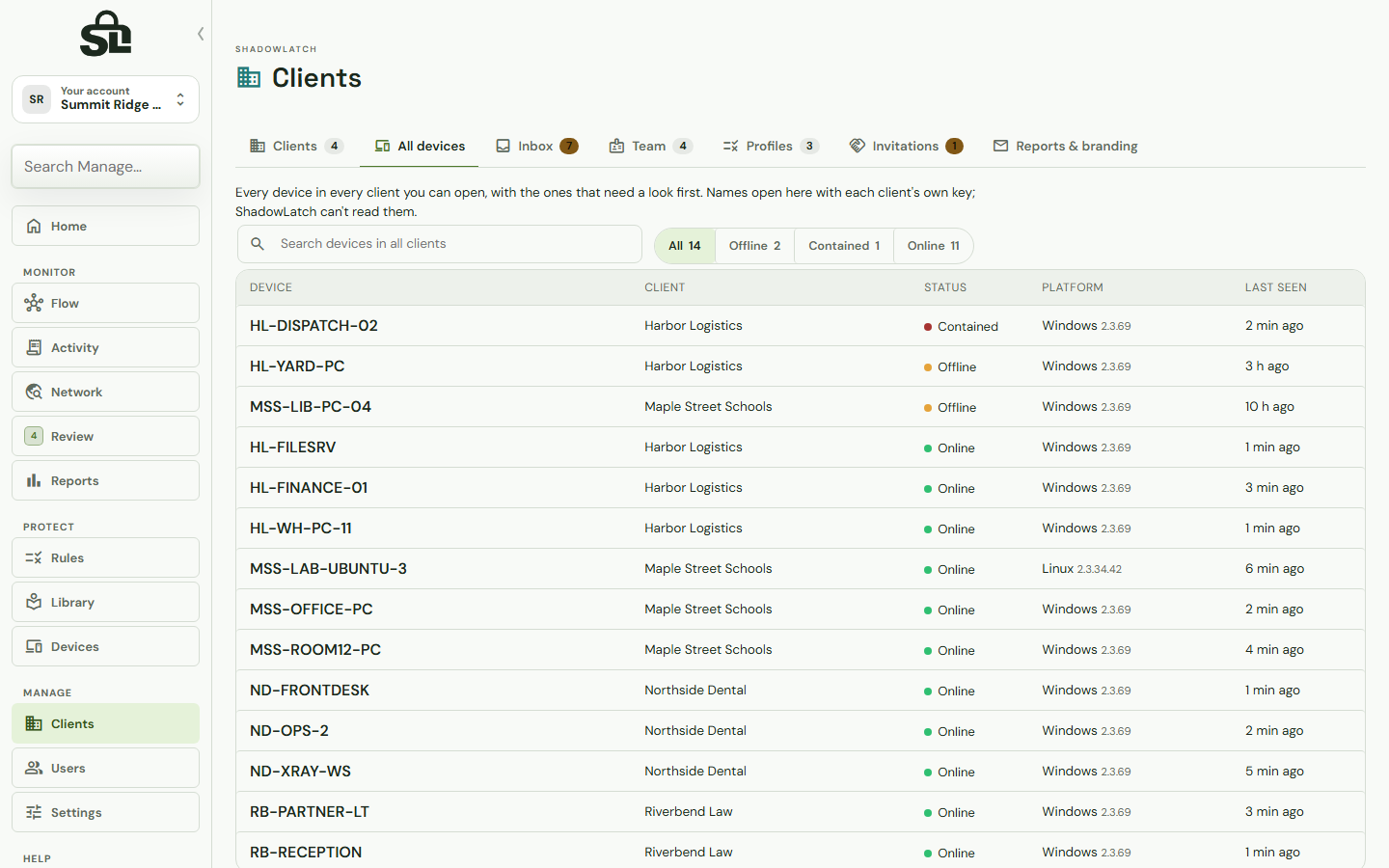Collapse the sidebar with the chevron
The image size is (1389, 868).
click(201, 34)
